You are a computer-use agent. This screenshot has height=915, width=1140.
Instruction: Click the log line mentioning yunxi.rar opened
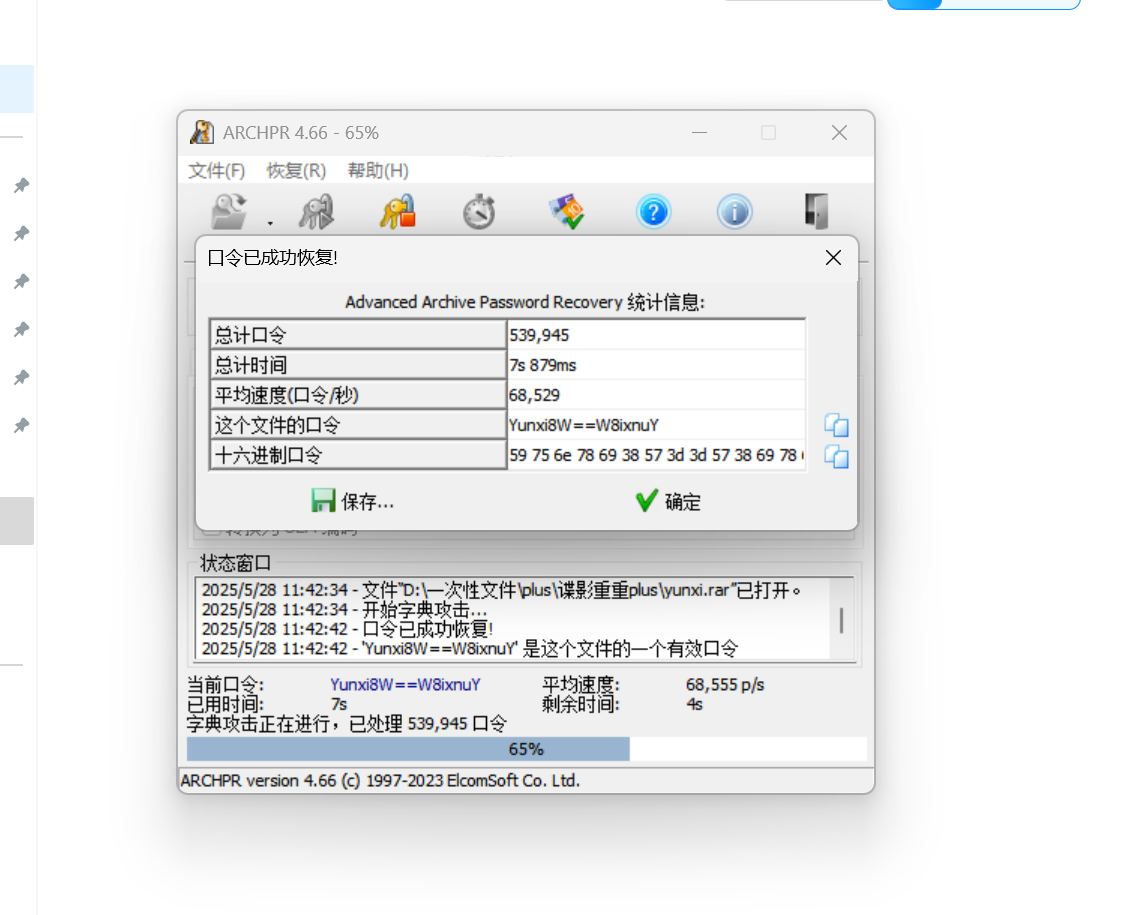(x=501, y=590)
